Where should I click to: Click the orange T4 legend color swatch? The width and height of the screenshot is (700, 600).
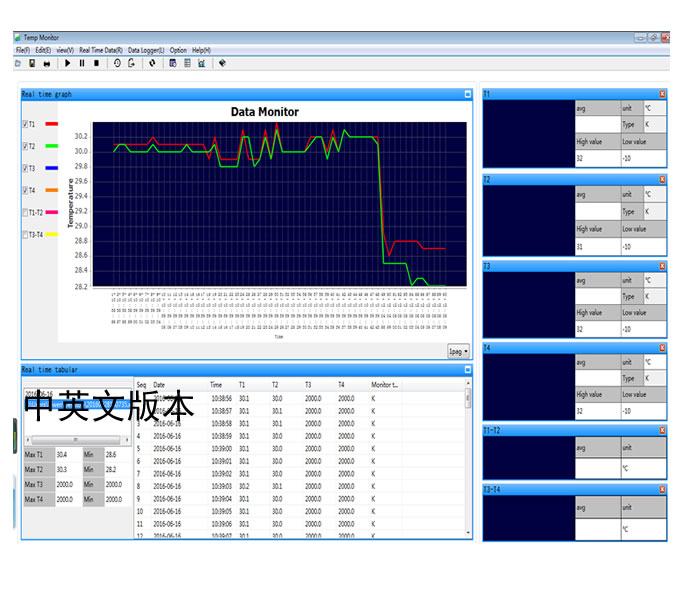tap(52, 190)
